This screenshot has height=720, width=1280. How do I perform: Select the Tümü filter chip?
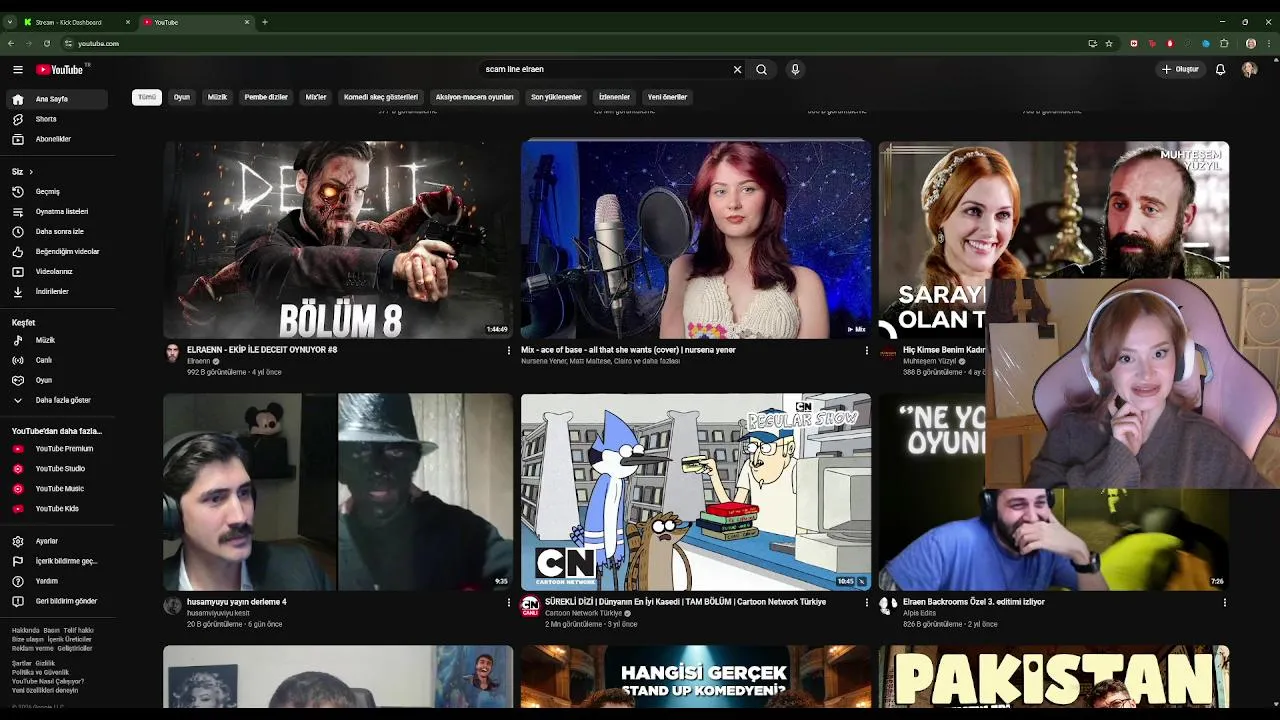point(147,97)
